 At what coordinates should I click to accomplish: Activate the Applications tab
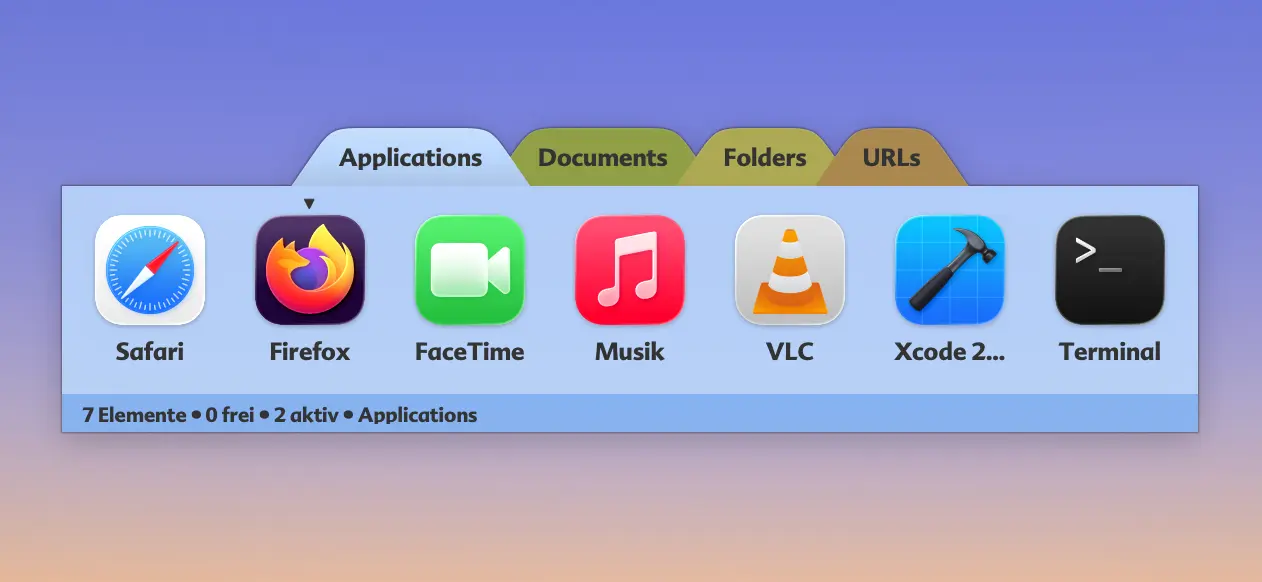coord(410,158)
